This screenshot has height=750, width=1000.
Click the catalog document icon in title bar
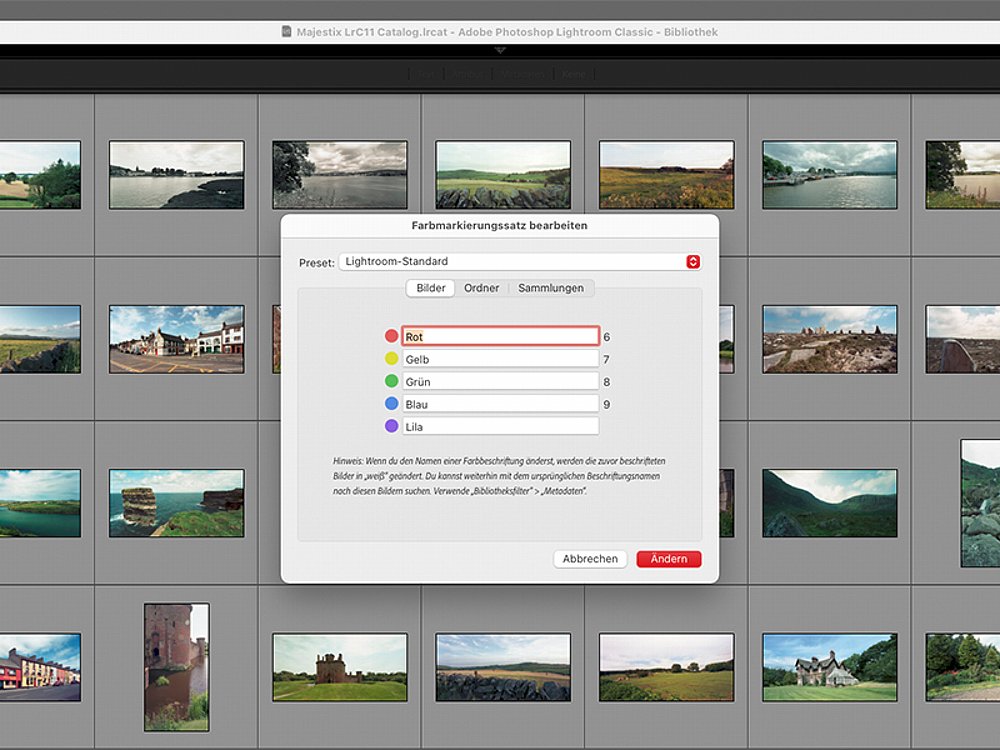tap(288, 32)
